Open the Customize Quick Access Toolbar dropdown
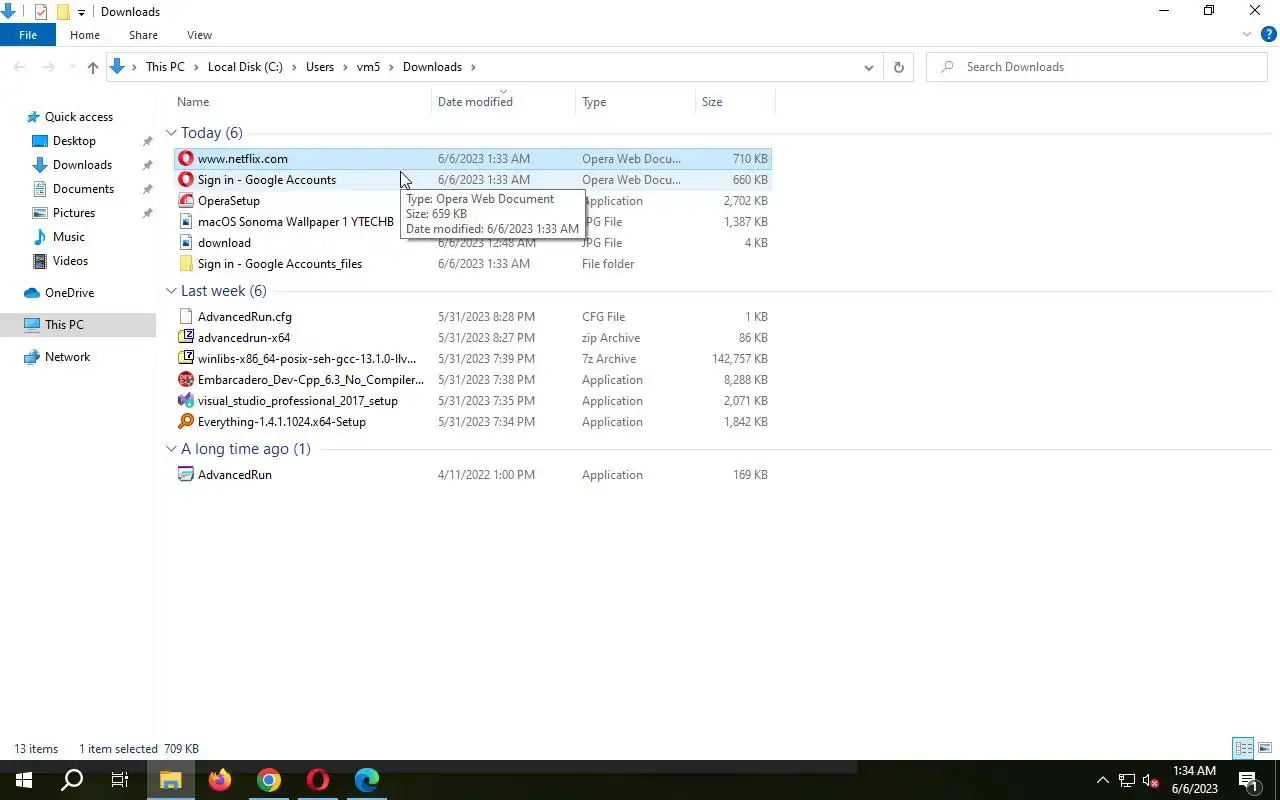This screenshot has height=800, width=1280. (82, 12)
